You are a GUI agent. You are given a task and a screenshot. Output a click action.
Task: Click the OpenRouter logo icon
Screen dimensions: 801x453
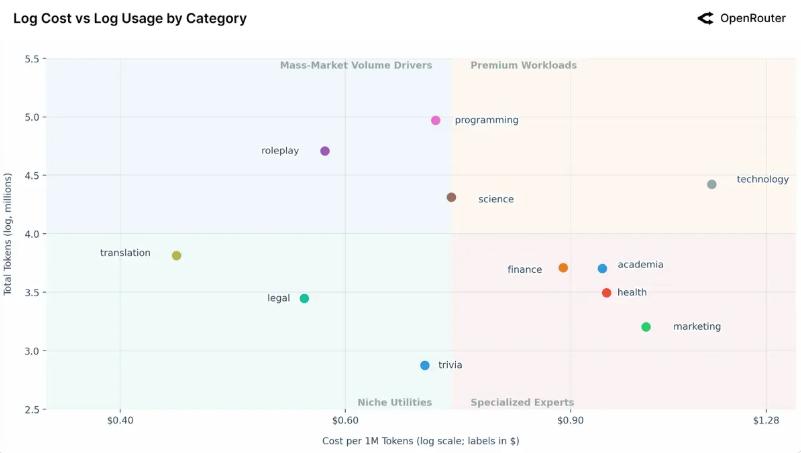point(706,18)
